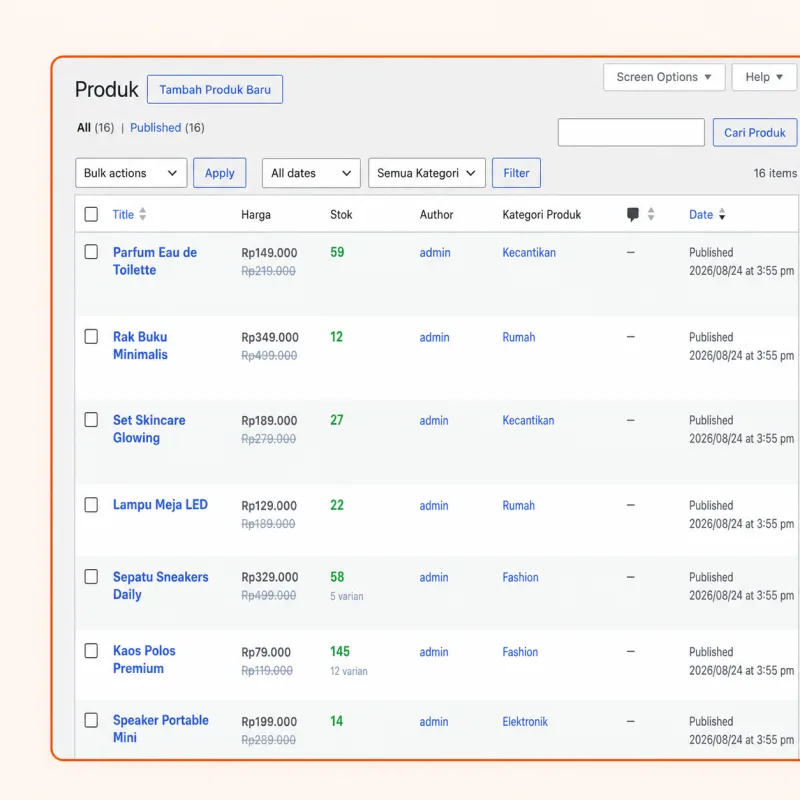The width and height of the screenshot is (800, 800).
Task: Click the Kategori Produk column header
Action: [541, 215]
